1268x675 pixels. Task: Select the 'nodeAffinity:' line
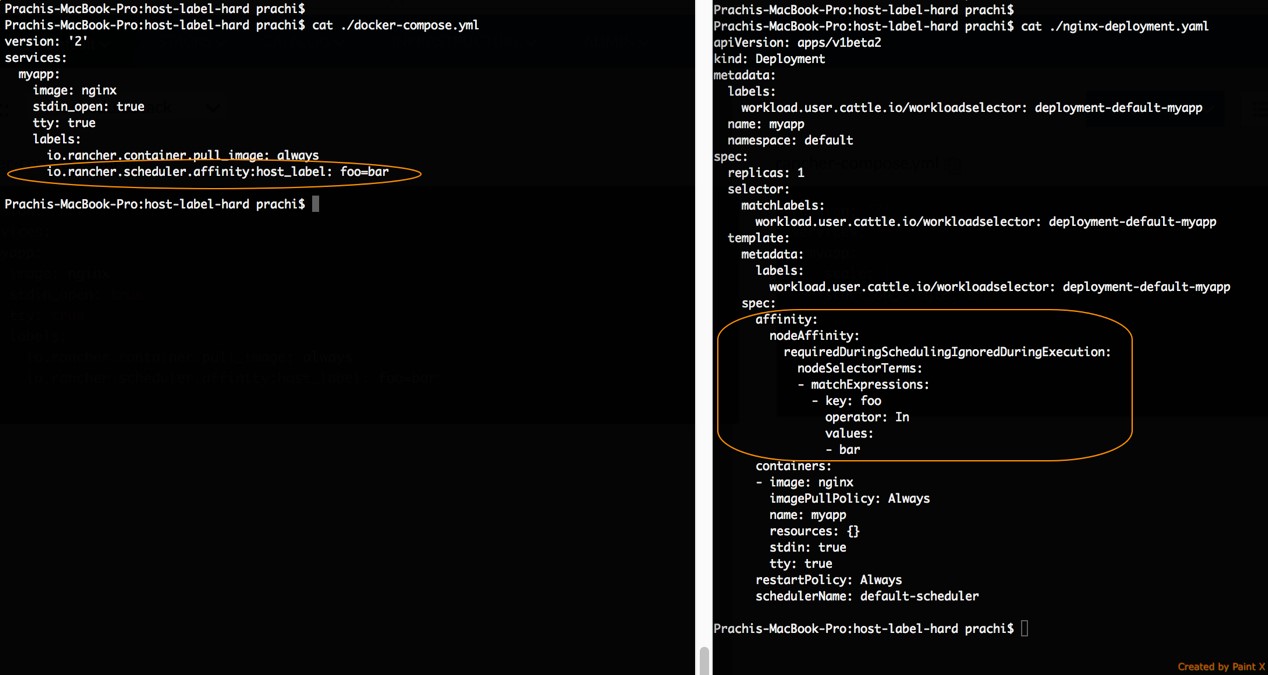(x=814, y=336)
